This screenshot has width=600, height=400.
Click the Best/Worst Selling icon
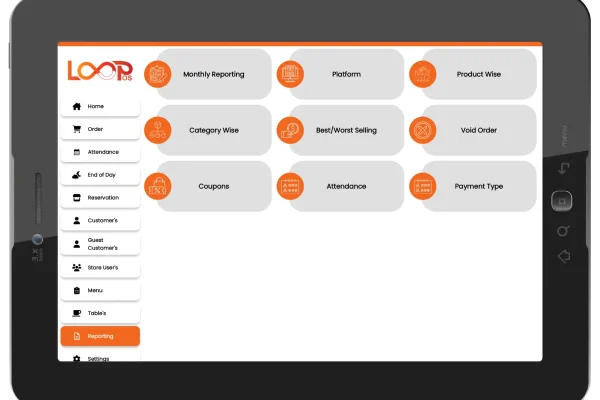289,130
